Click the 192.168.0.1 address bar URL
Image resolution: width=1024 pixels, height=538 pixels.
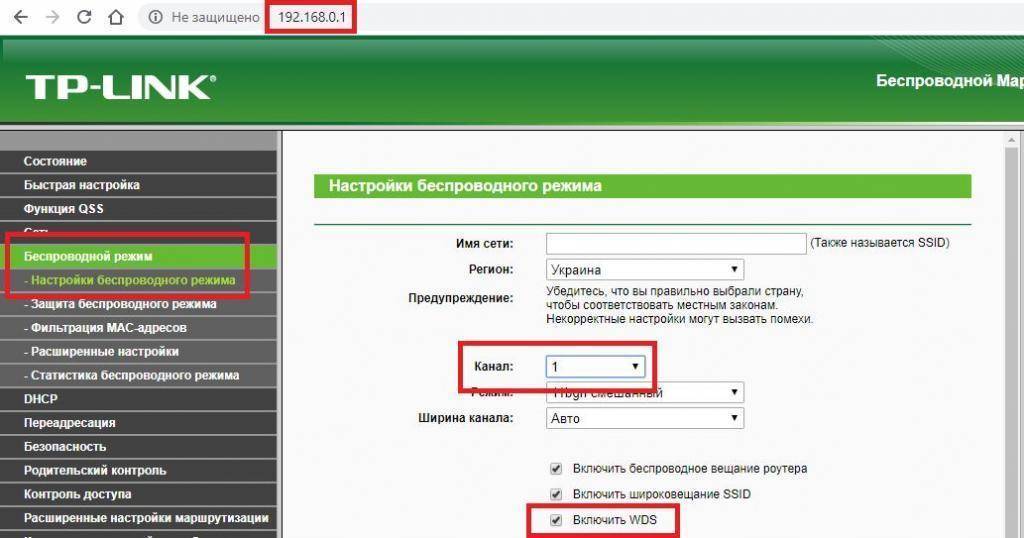(x=310, y=18)
